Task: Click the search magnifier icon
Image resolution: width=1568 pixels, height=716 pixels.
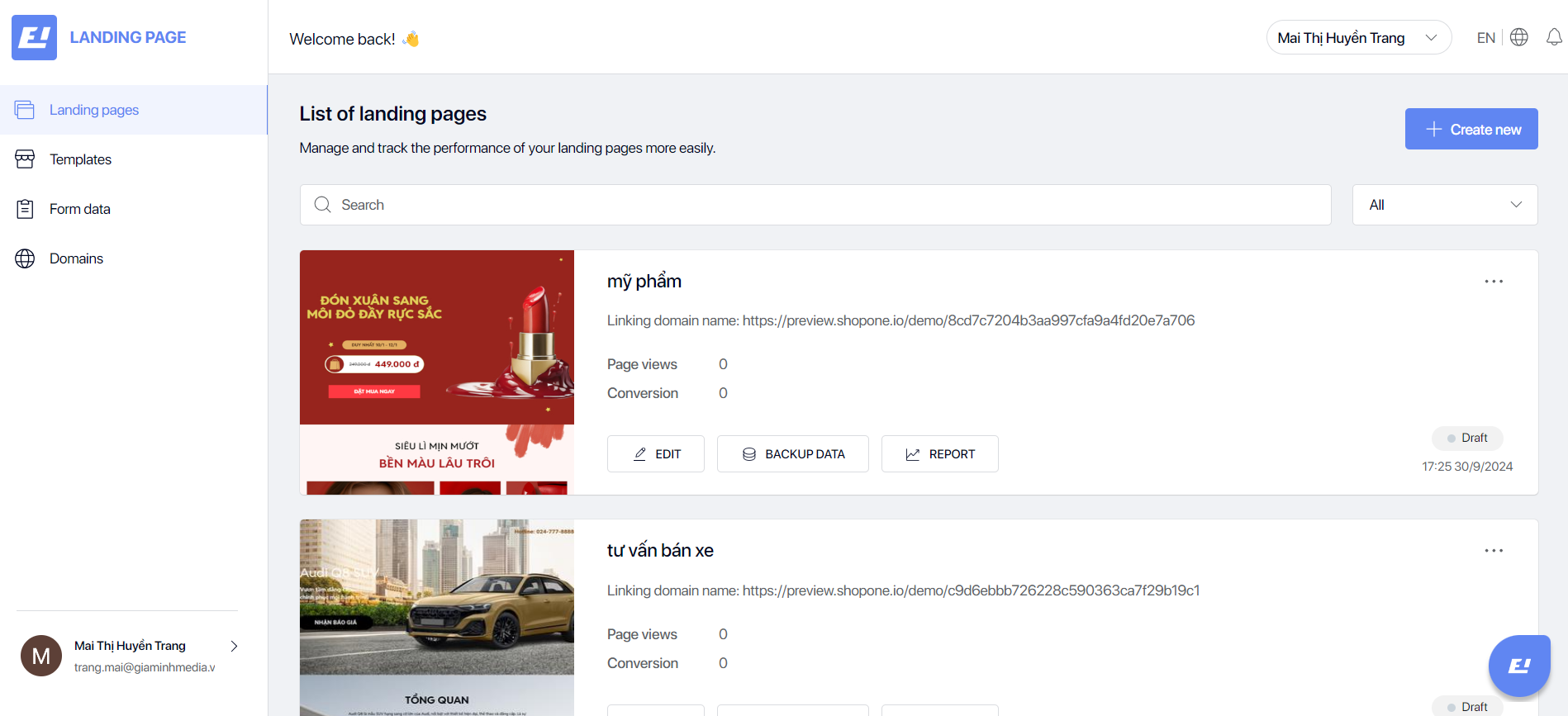Action: [x=323, y=205]
